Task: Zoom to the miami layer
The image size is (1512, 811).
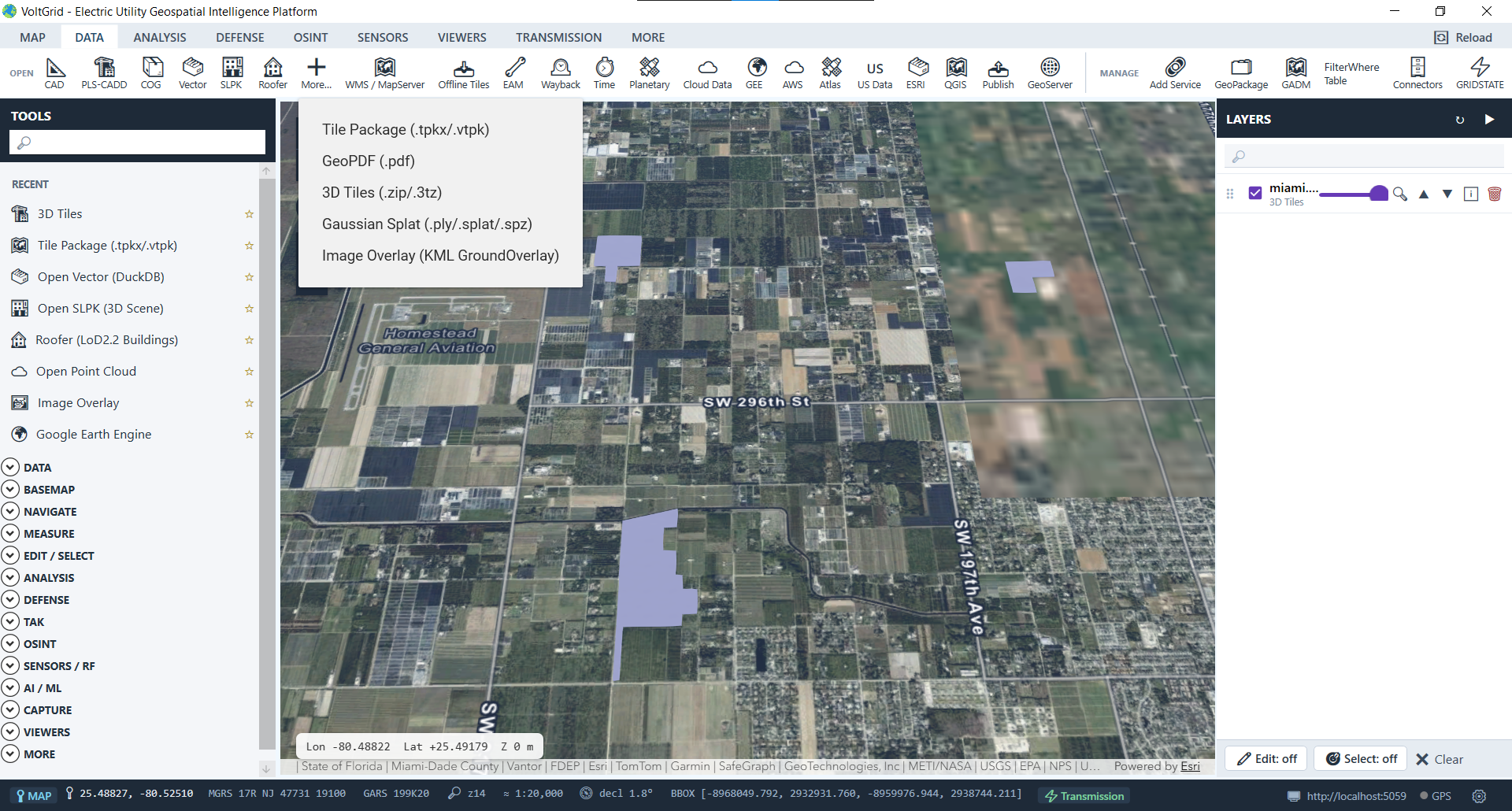Action: [1400, 194]
